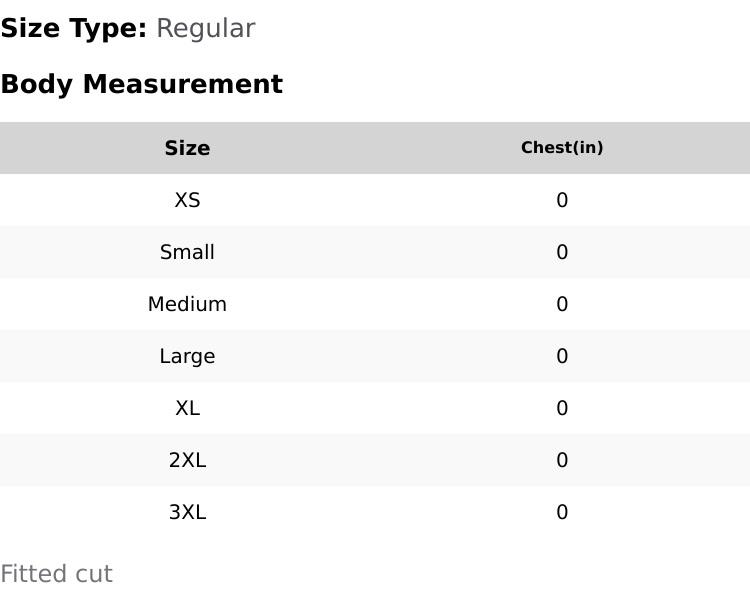Select the Medium size cell
The height and width of the screenshot is (610, 750).
187,304
